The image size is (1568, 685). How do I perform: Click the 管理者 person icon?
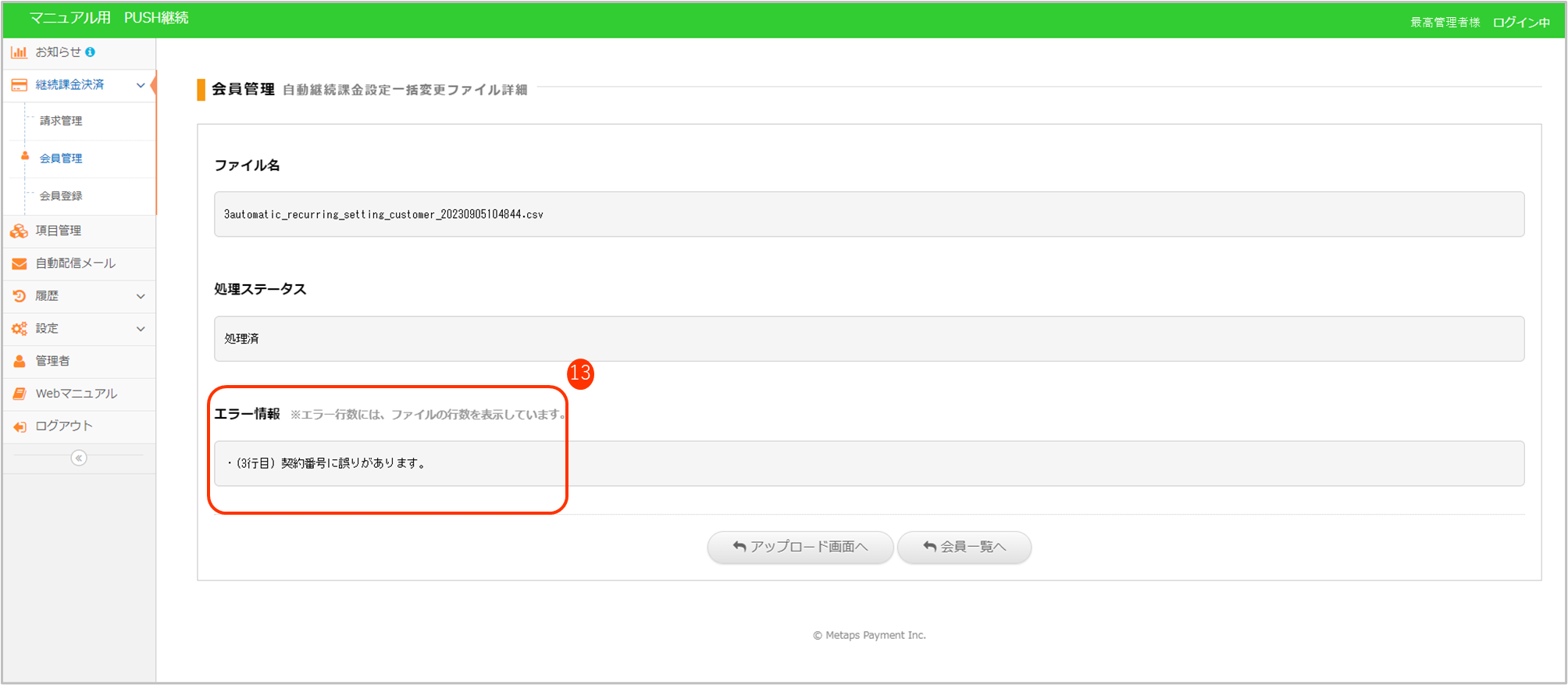[19, 361]
